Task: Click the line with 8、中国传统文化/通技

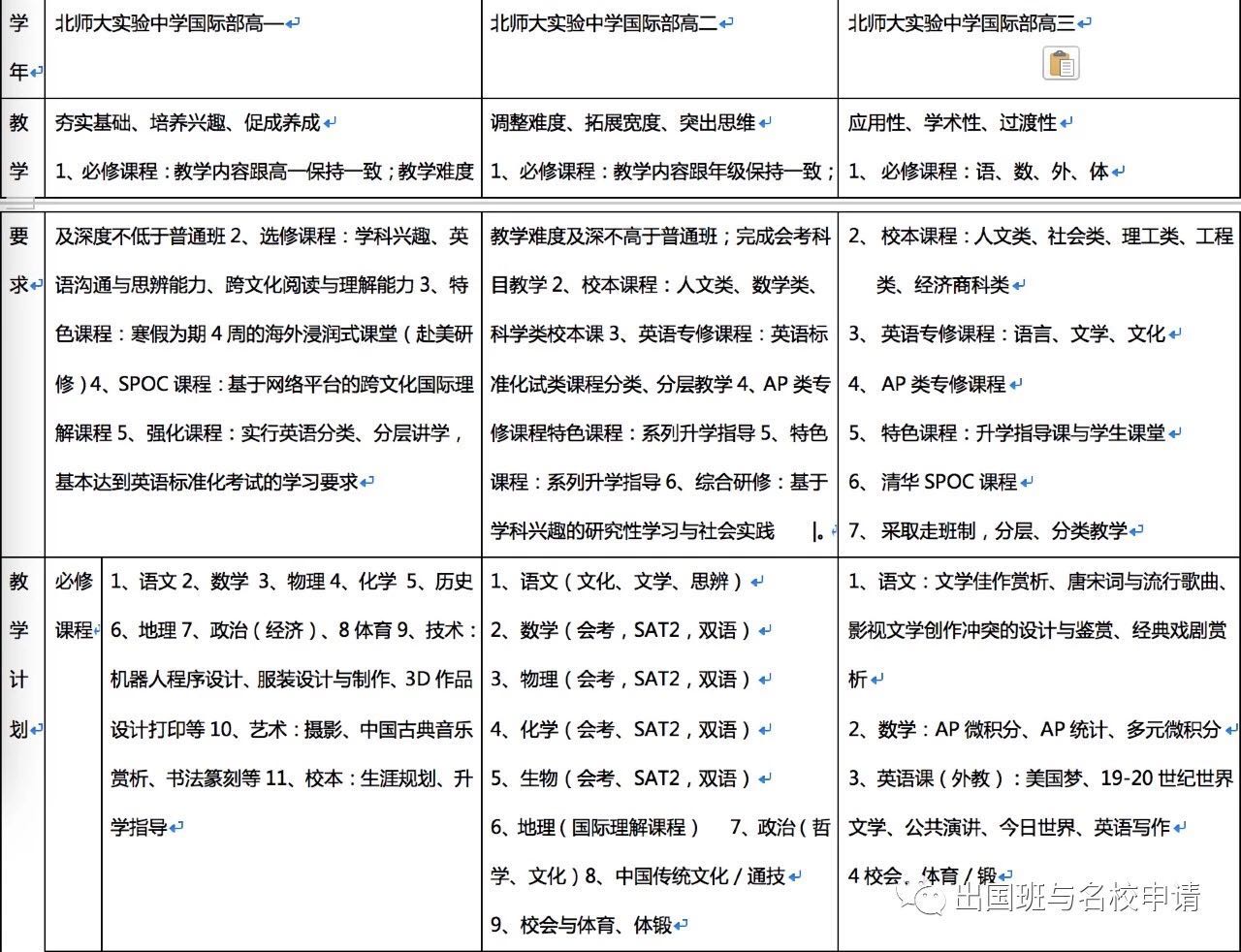Action: pos(639,876)
